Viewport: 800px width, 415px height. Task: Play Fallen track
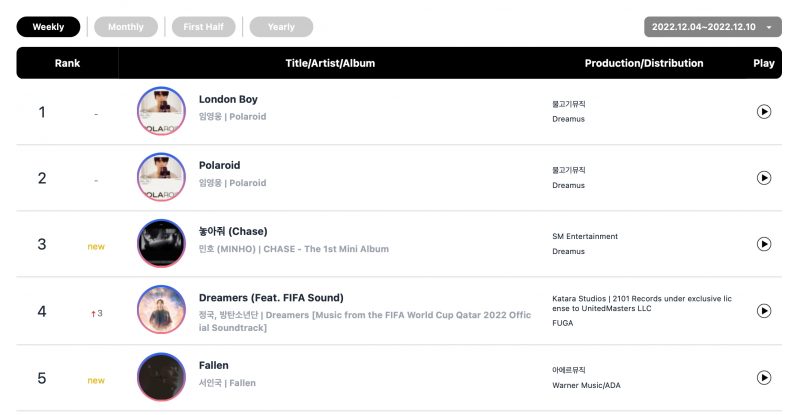click(764, 378)
